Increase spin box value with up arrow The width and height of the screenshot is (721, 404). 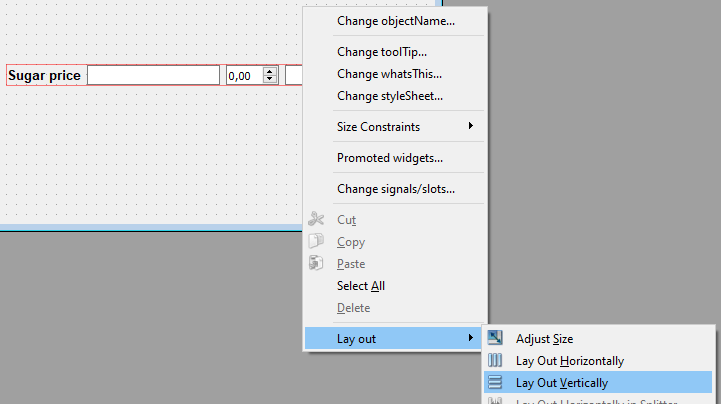coord(269,71)
